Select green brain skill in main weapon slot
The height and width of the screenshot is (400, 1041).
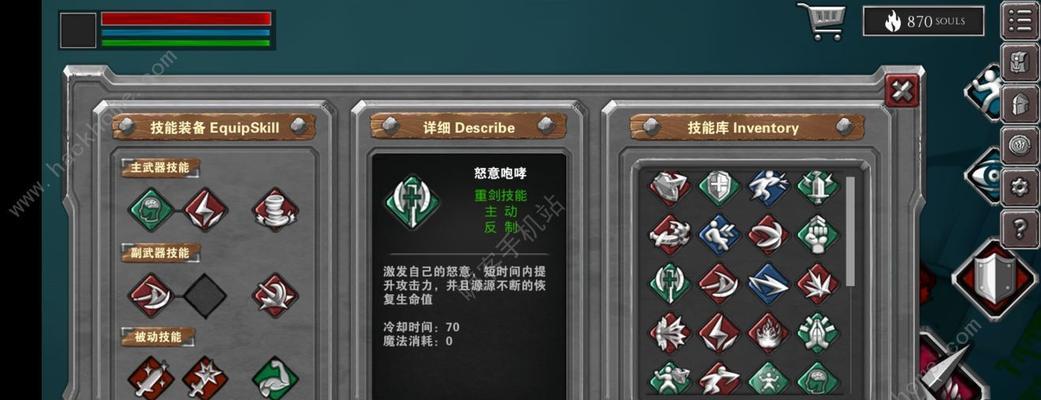(151, 209)
